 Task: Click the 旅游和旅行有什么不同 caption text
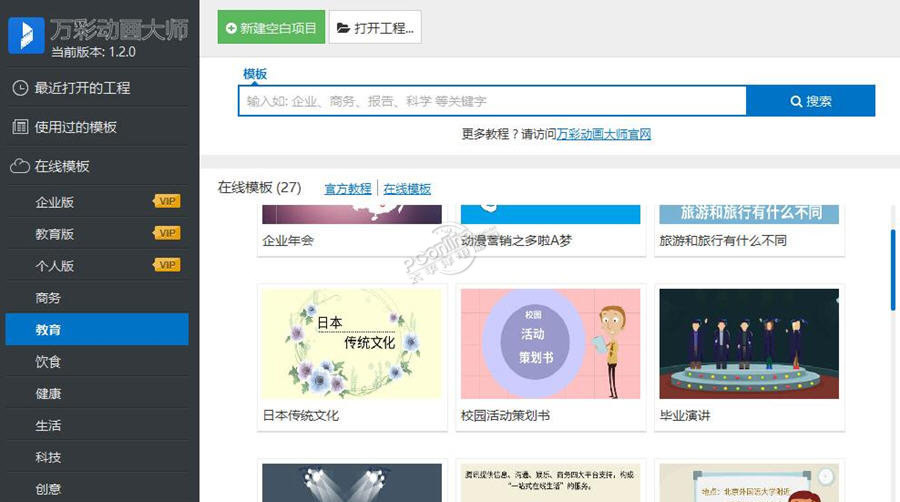click(723, 240)
